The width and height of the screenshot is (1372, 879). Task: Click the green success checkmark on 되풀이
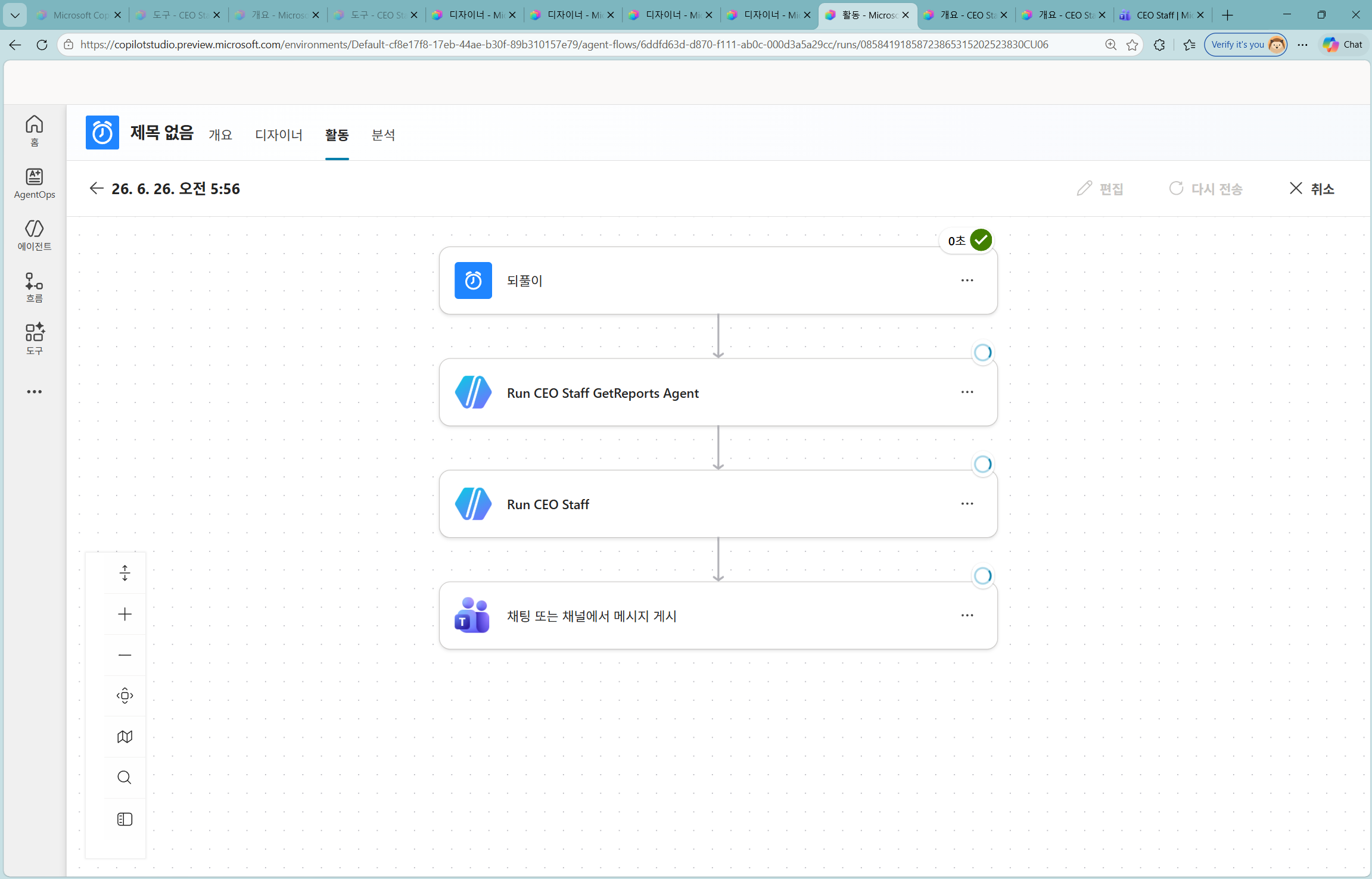click(981, 240)
